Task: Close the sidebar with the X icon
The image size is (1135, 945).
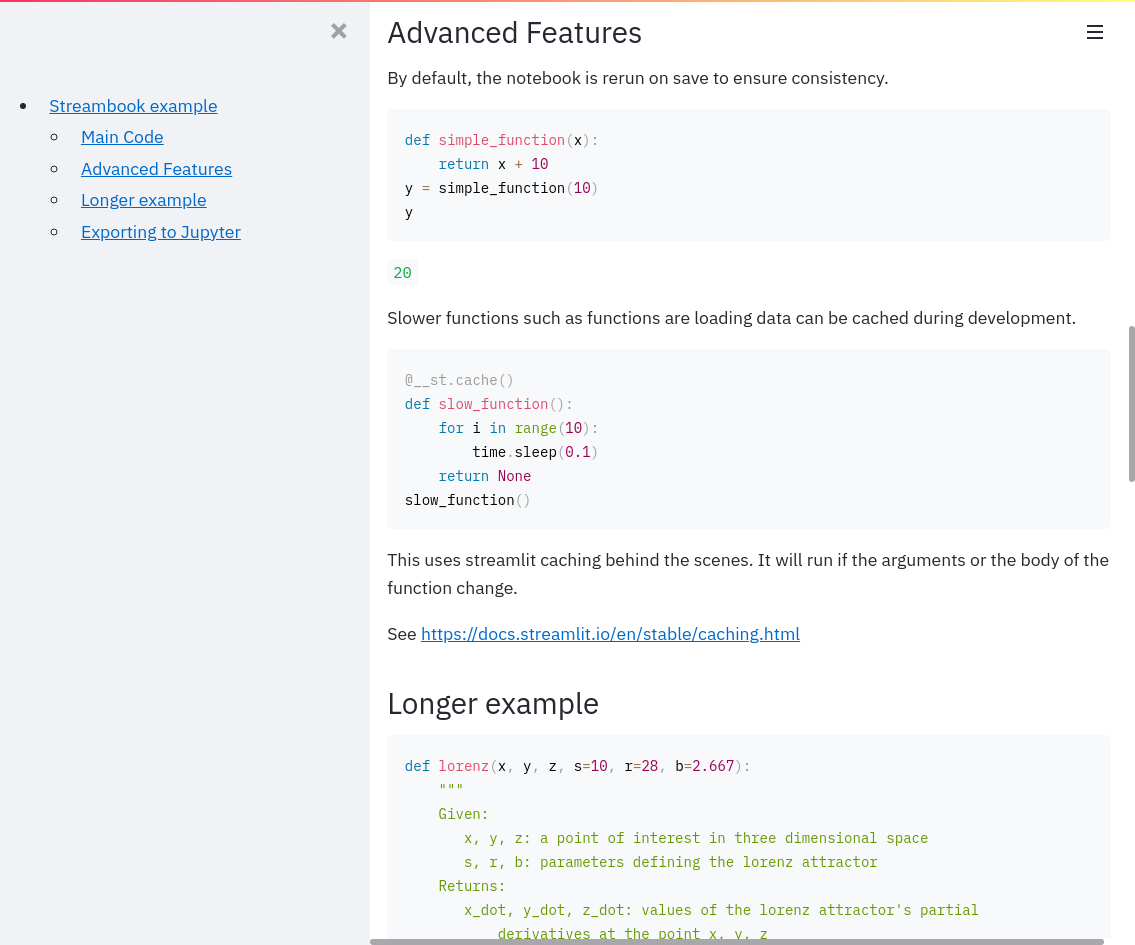Action: click(339, 31)
